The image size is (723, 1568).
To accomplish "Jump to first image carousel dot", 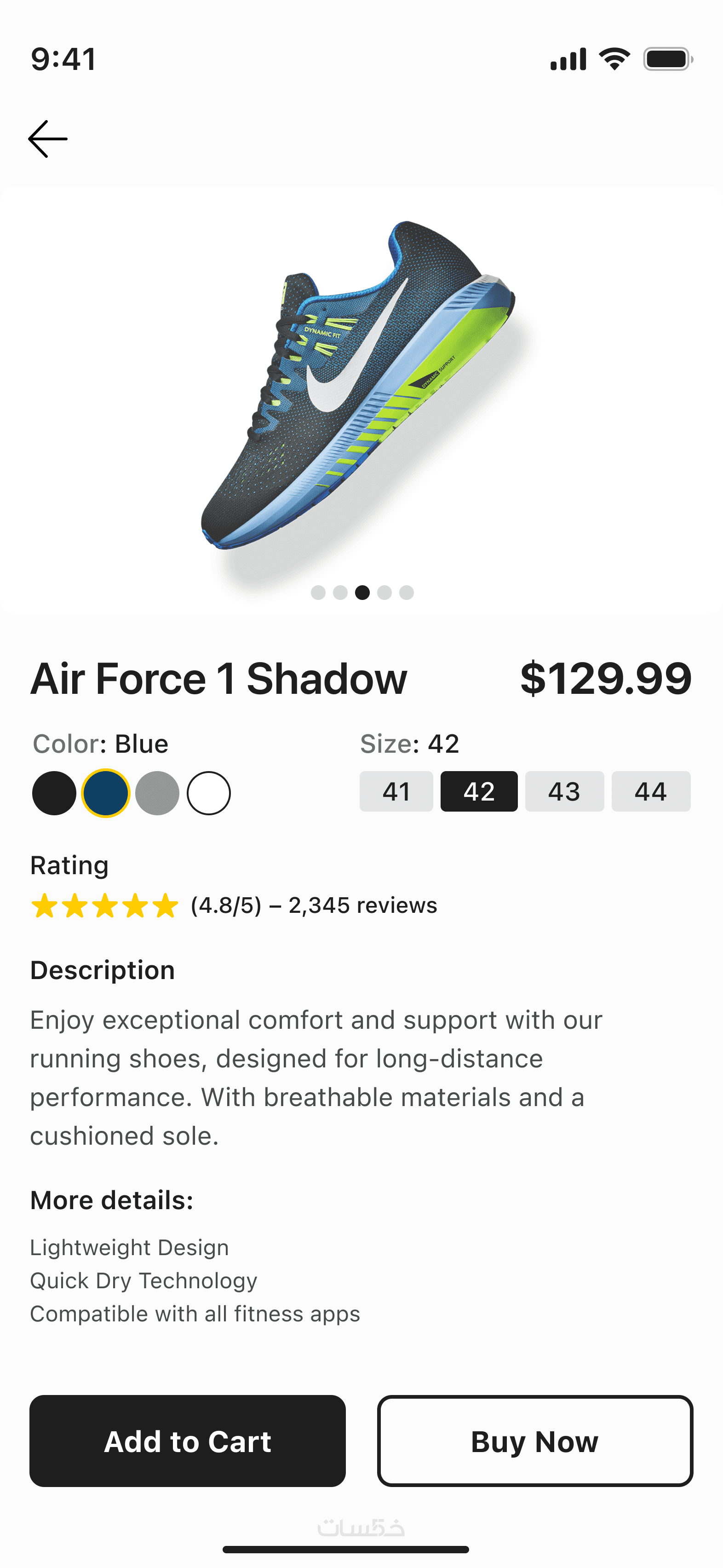I will point(318,592).
